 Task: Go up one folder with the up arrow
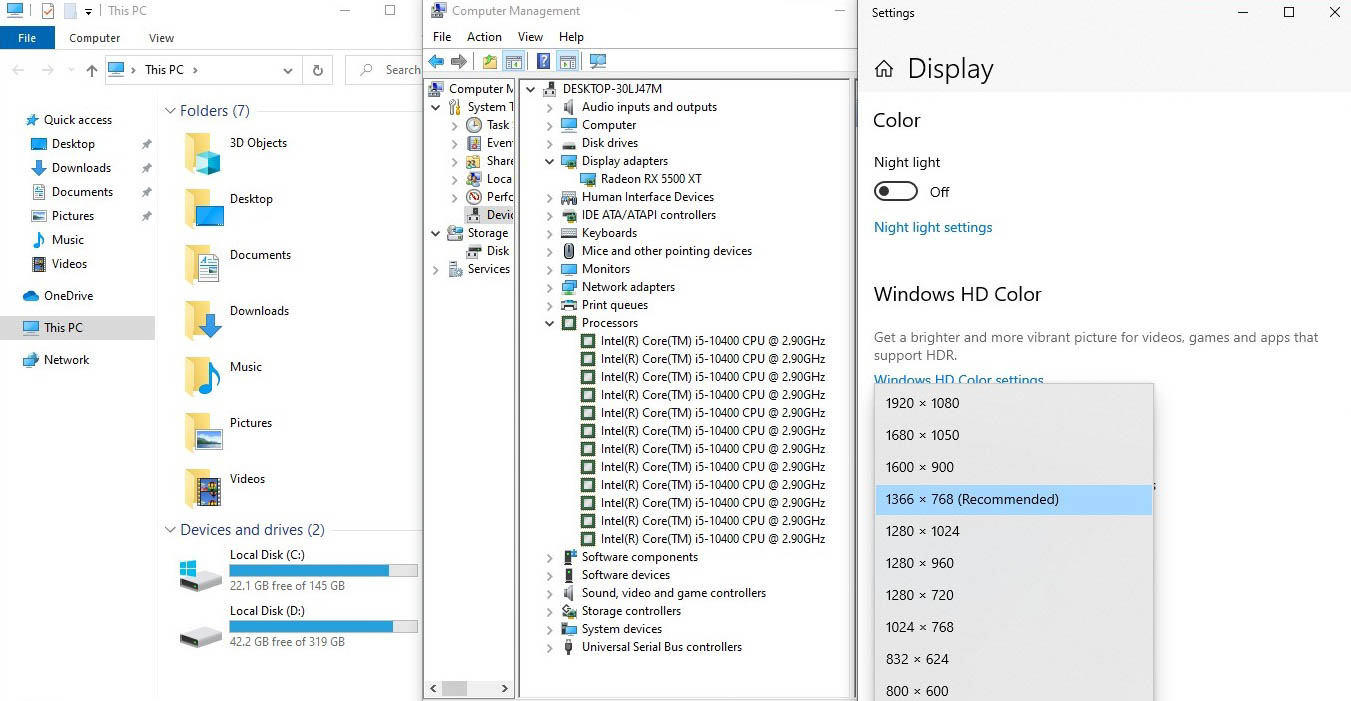(92, 70)
